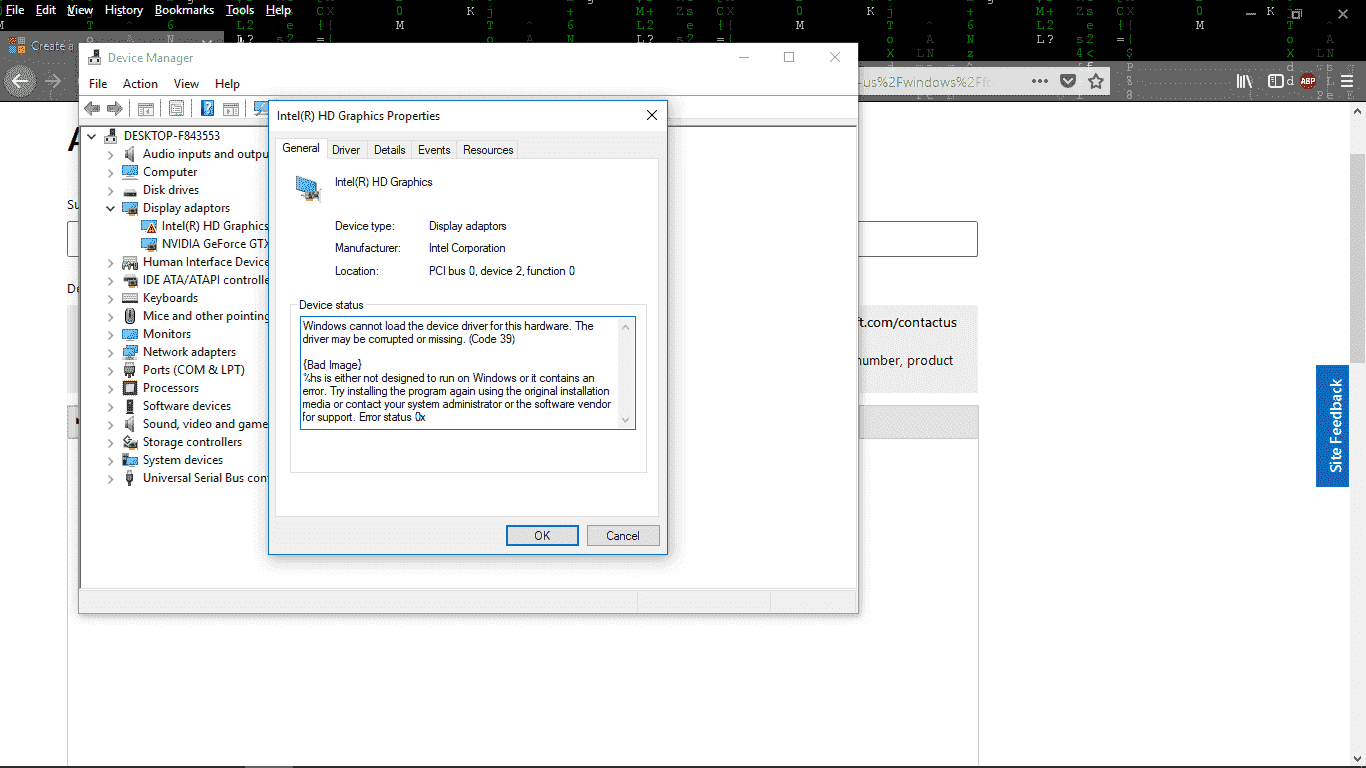This screenshot has width=1366, height=768.
Task: Expand the Computer category
Action: pos(111,172)
